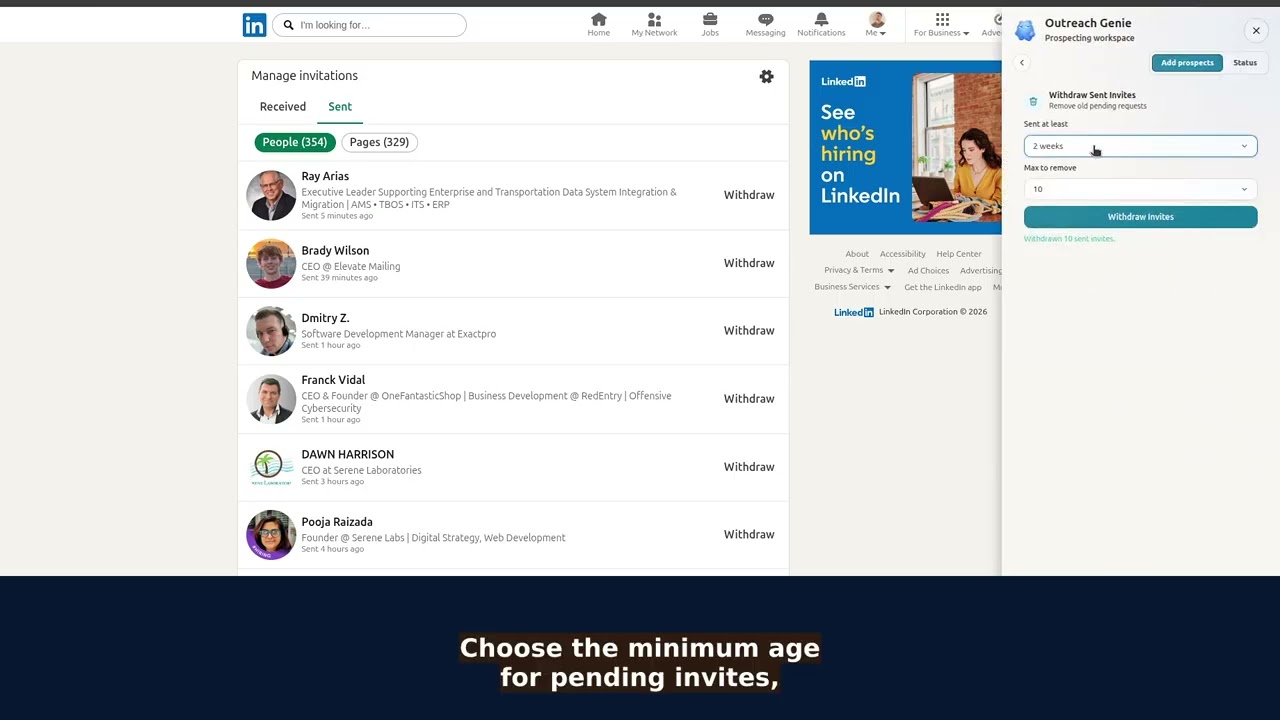Open the 'Sent at least' 2 weeks dropdown
This screenshot has height=720, width=1280.
pos(1140,146)
